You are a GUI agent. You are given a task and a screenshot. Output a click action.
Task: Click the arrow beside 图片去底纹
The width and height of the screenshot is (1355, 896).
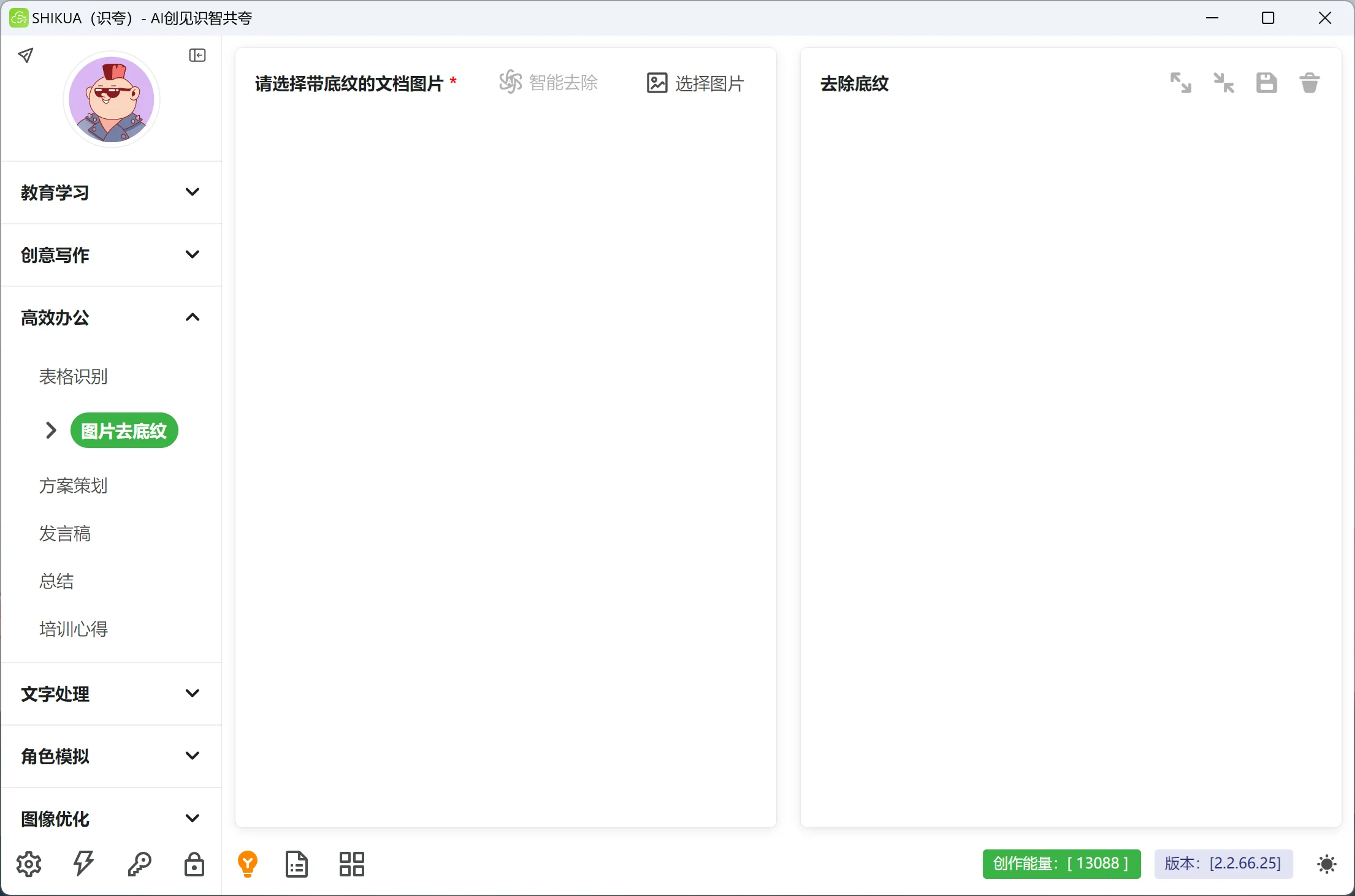pyautogui.click(x=51, y=431)
